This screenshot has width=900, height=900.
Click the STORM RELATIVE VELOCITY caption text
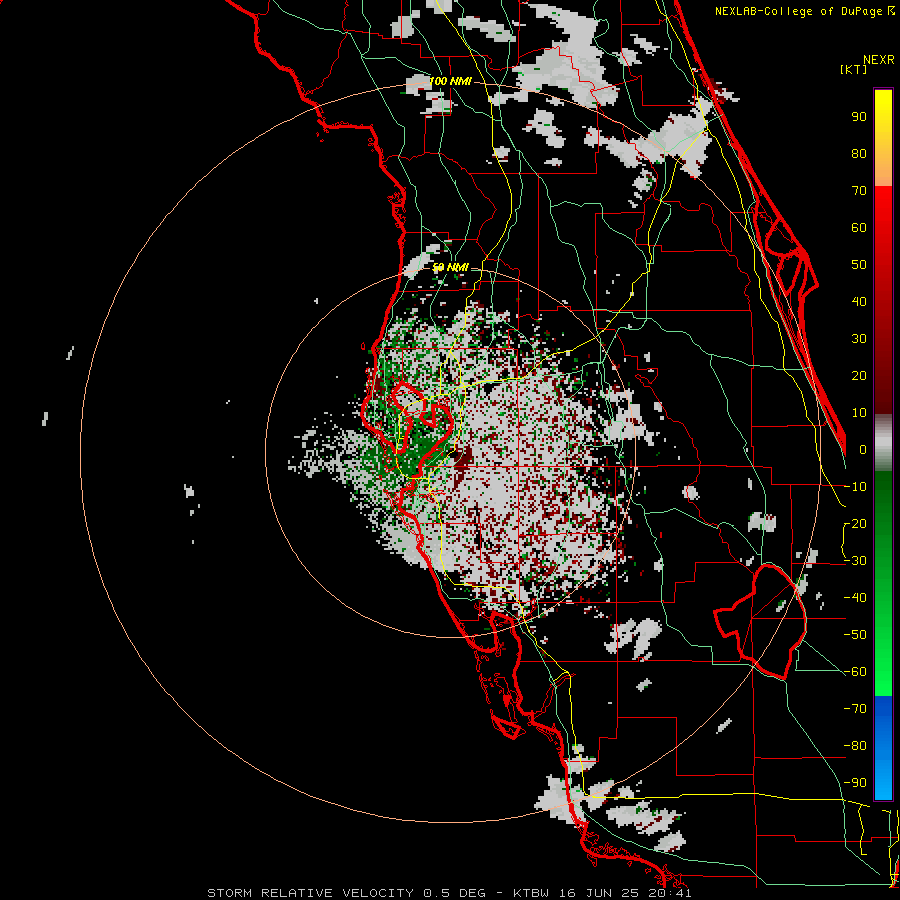tap(310, 893)
